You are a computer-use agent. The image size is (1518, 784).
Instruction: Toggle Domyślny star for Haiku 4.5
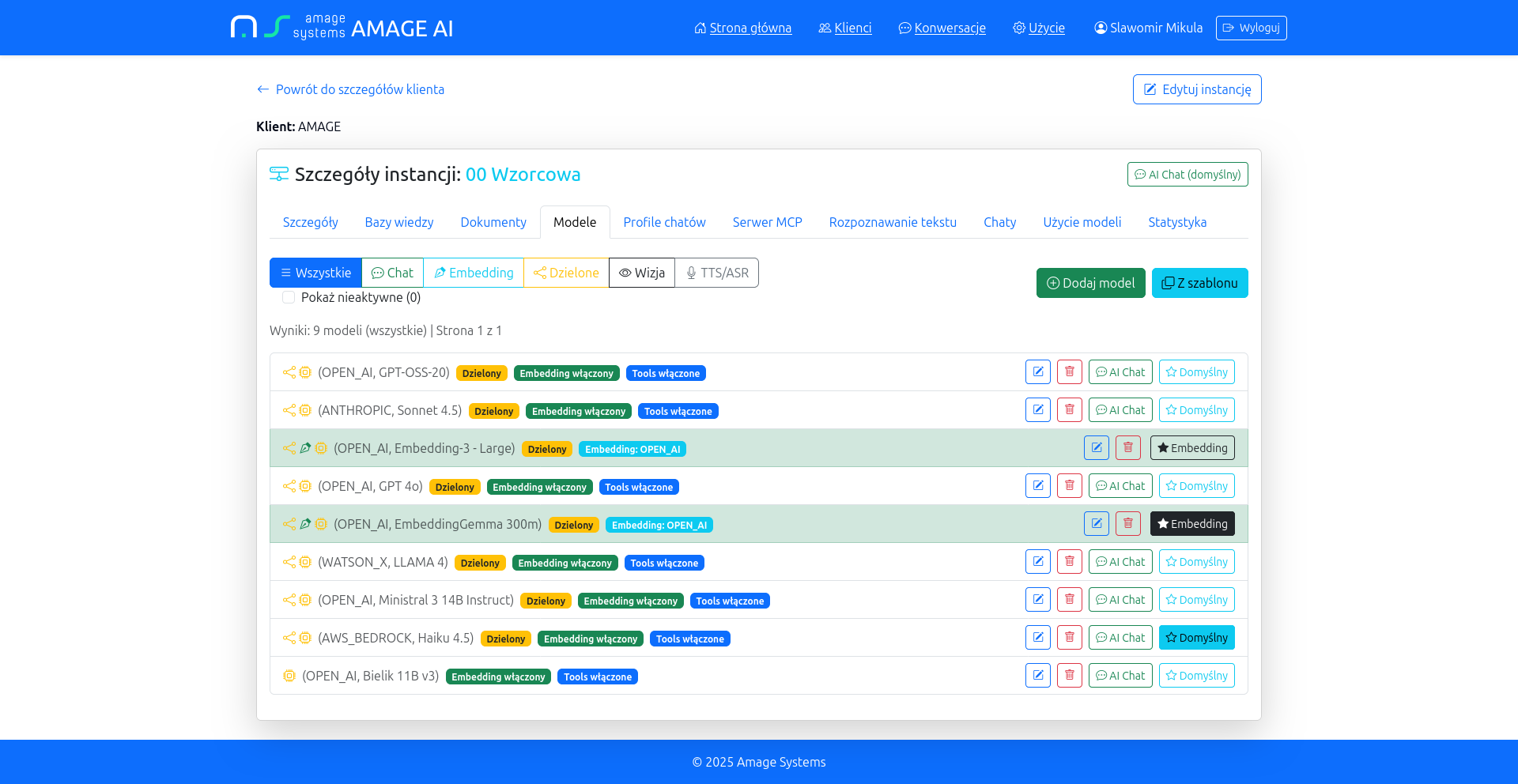click(1196, 638)
